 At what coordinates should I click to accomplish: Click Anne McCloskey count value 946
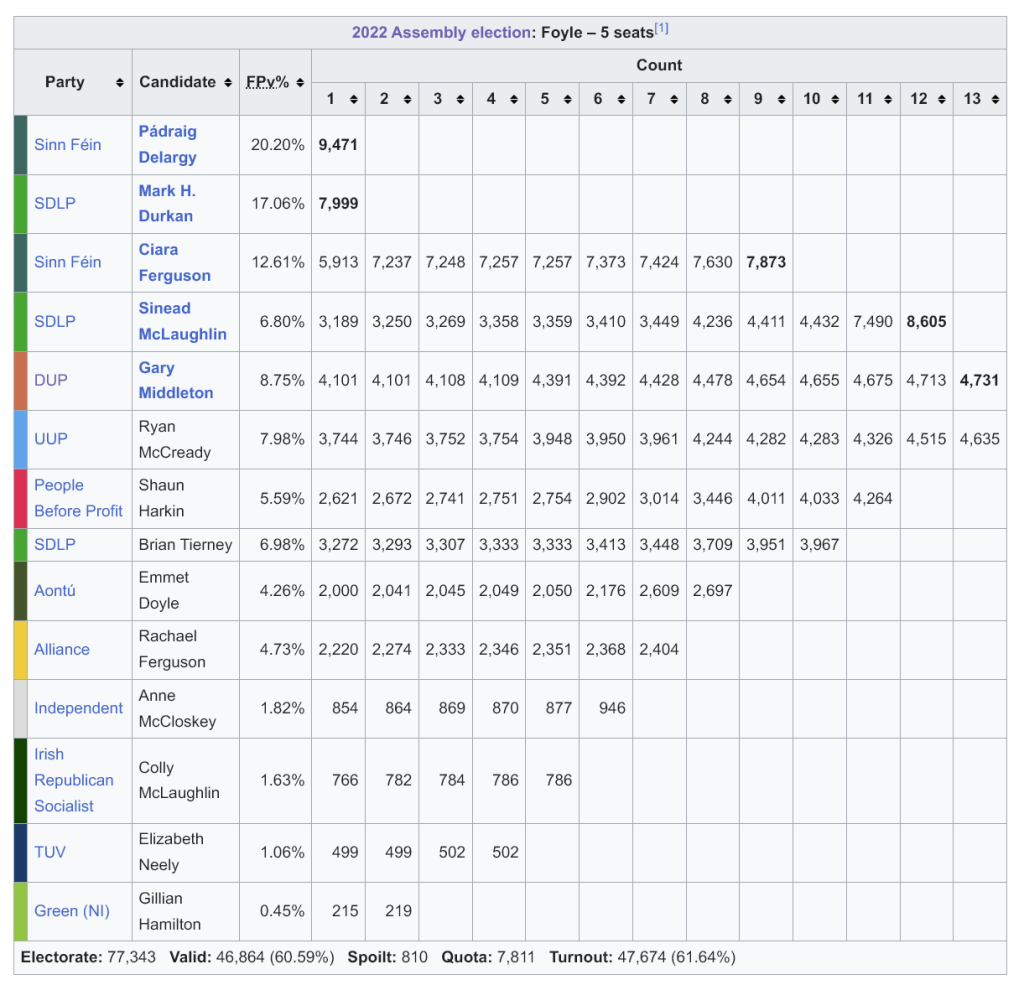(x=613, y=709)
